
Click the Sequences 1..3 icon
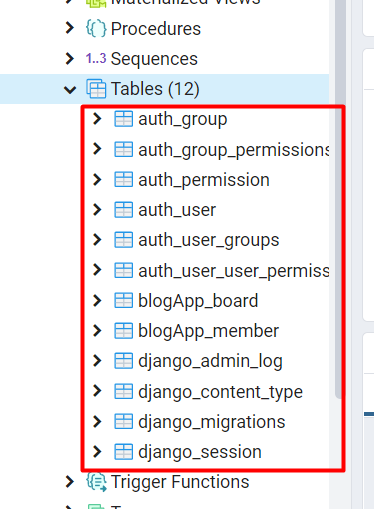point(96,59)
